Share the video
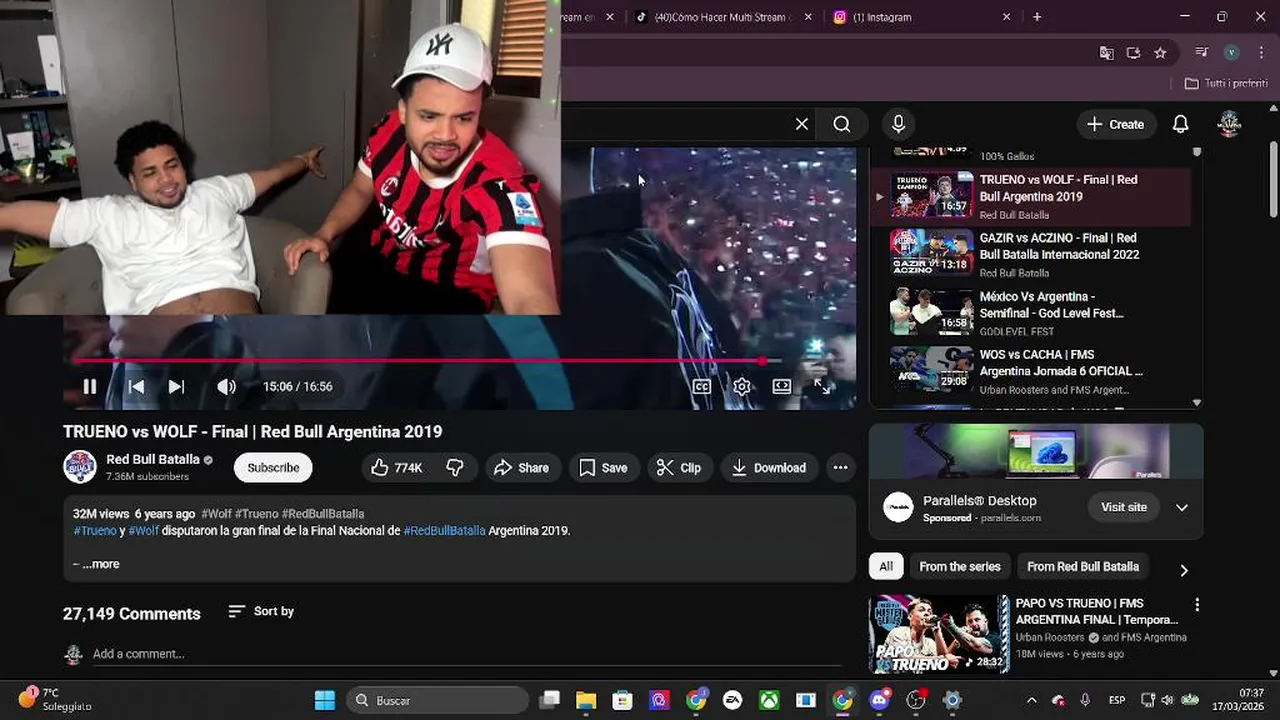The height and width of the screenshot is (720, 1280). pyautogui.click(x=521, y=467)
